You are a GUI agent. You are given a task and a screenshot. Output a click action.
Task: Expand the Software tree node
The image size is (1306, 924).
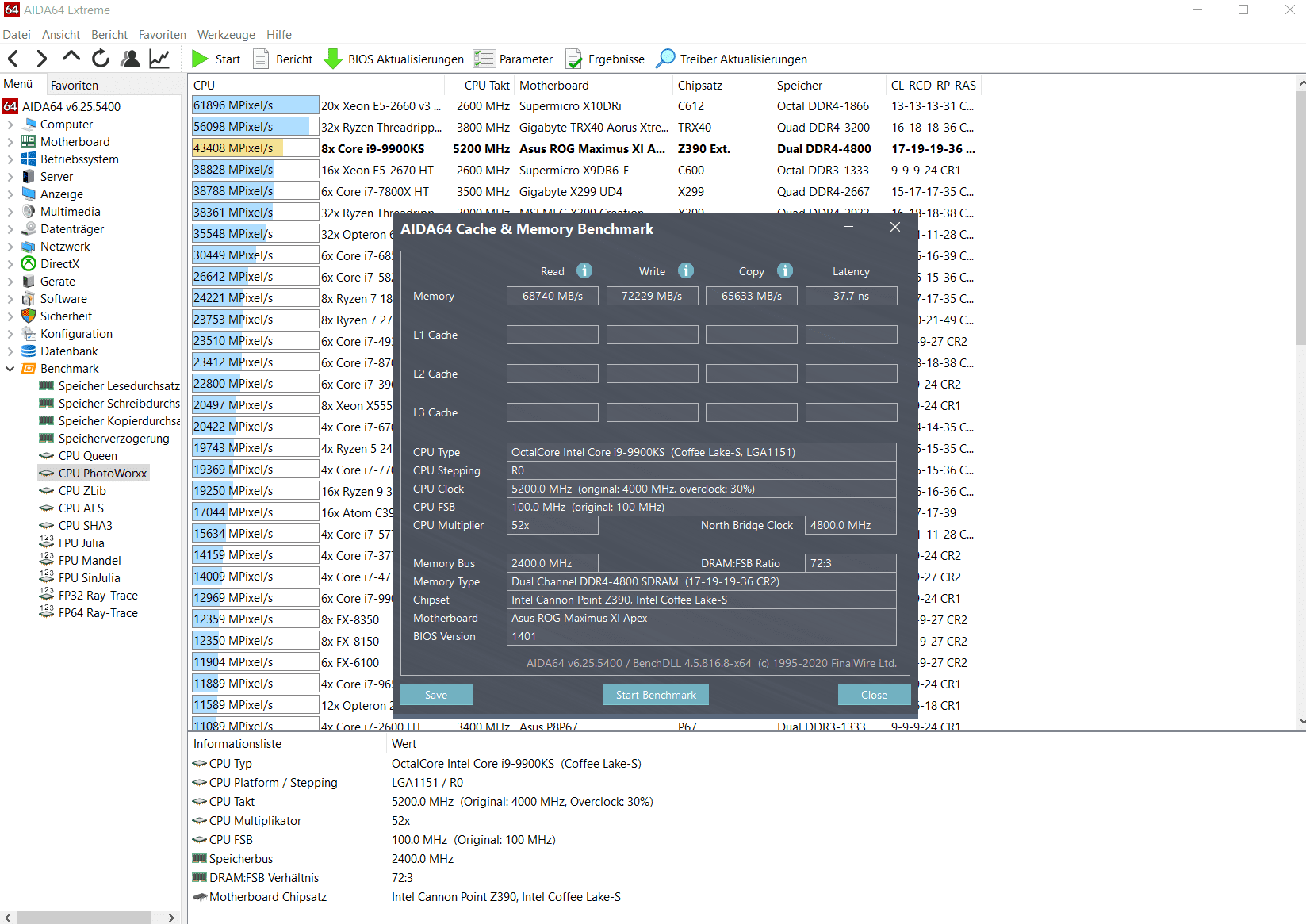click(10, 298)
